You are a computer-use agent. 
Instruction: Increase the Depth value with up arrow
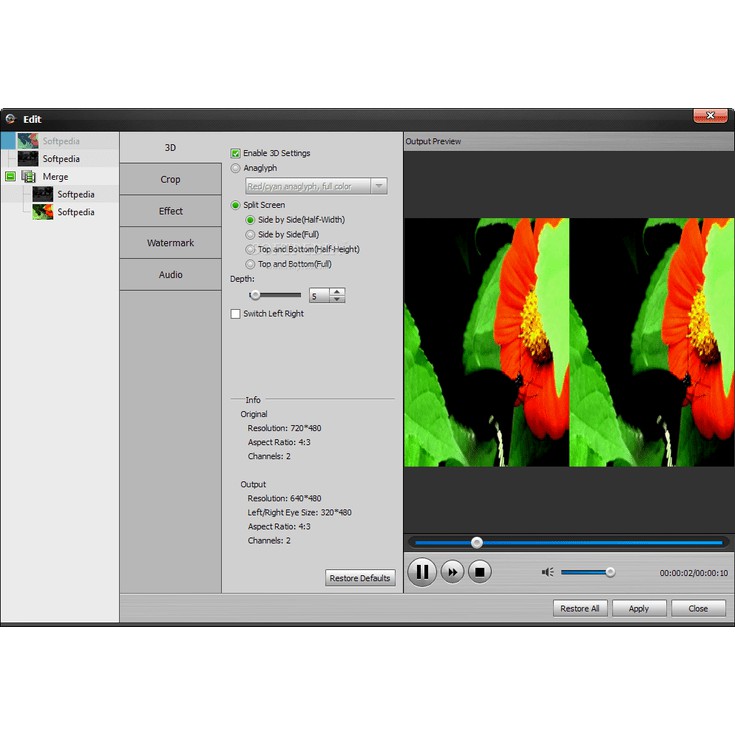pos(338,291)
